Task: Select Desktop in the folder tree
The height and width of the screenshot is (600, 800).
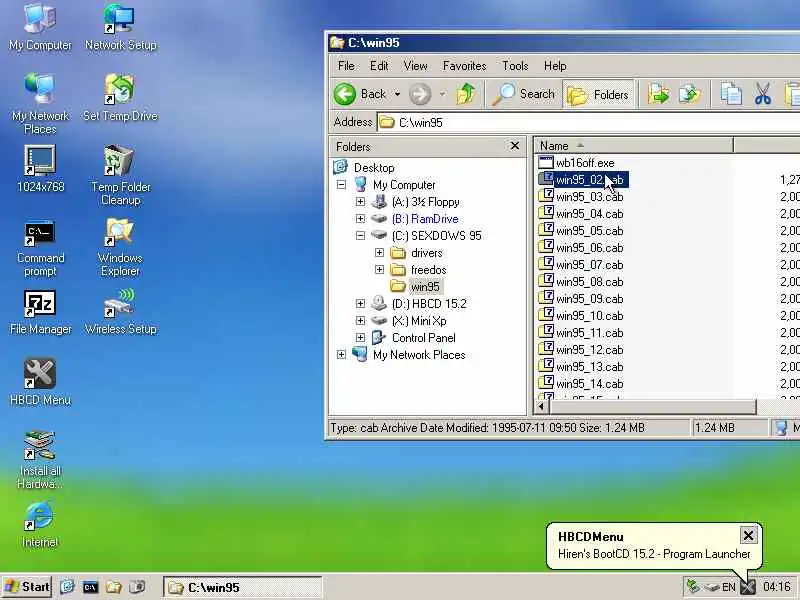Action: [x=374, y=167]
